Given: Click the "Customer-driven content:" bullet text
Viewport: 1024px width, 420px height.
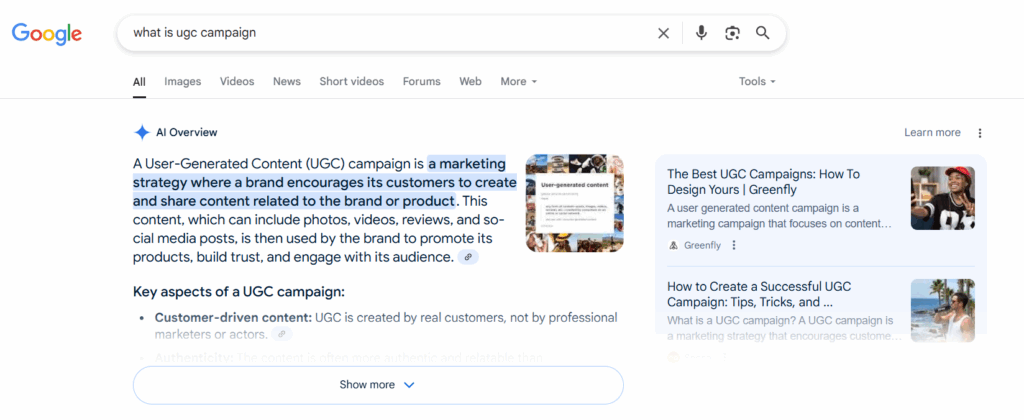Looking at the screenshot, I should [233, 318].
